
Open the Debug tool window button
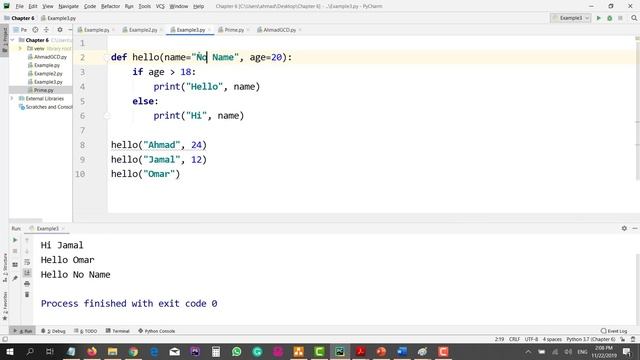53,331
